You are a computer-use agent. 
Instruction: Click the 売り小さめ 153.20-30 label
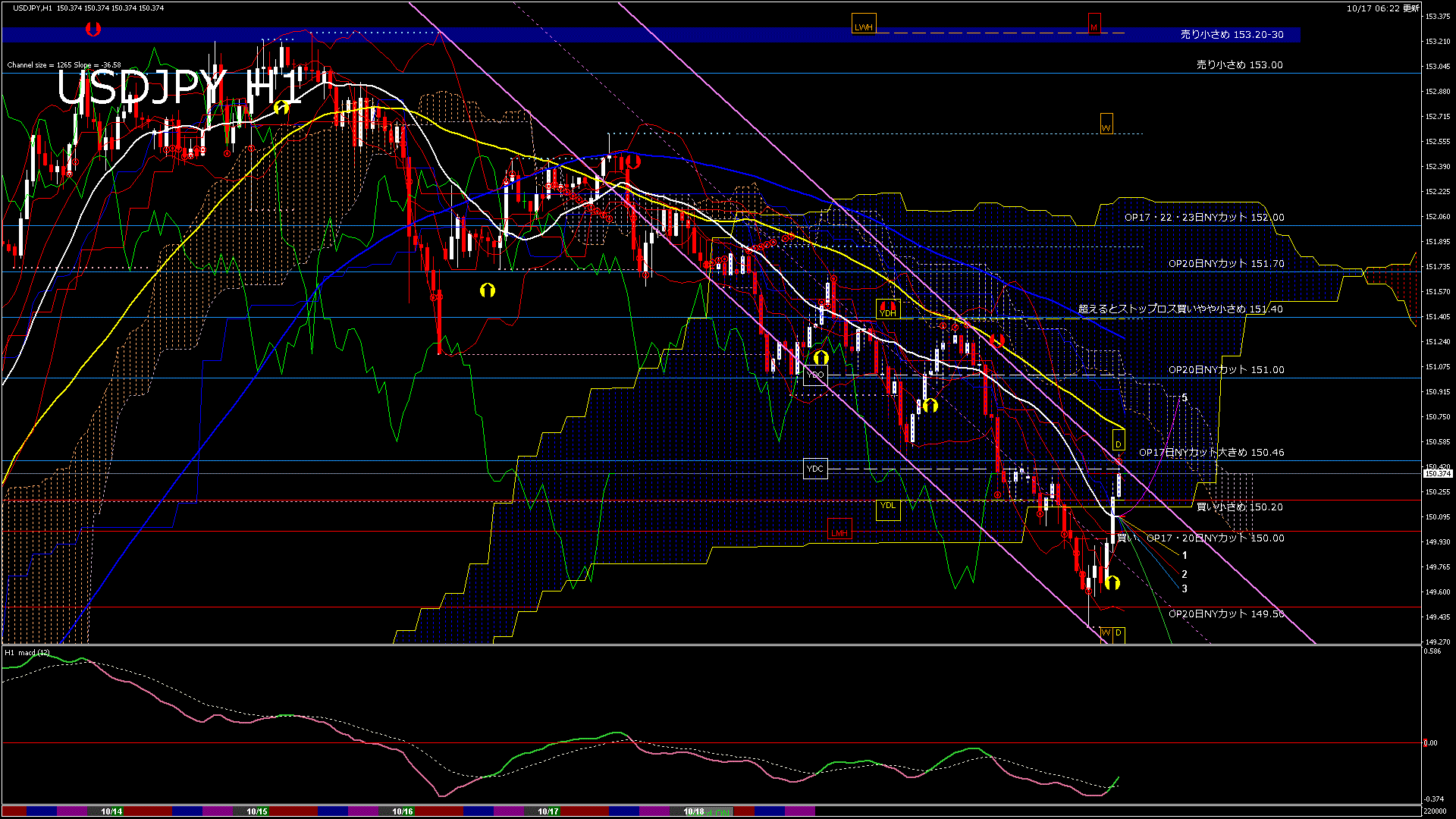pyautogui.click(x=1232, y=35)
